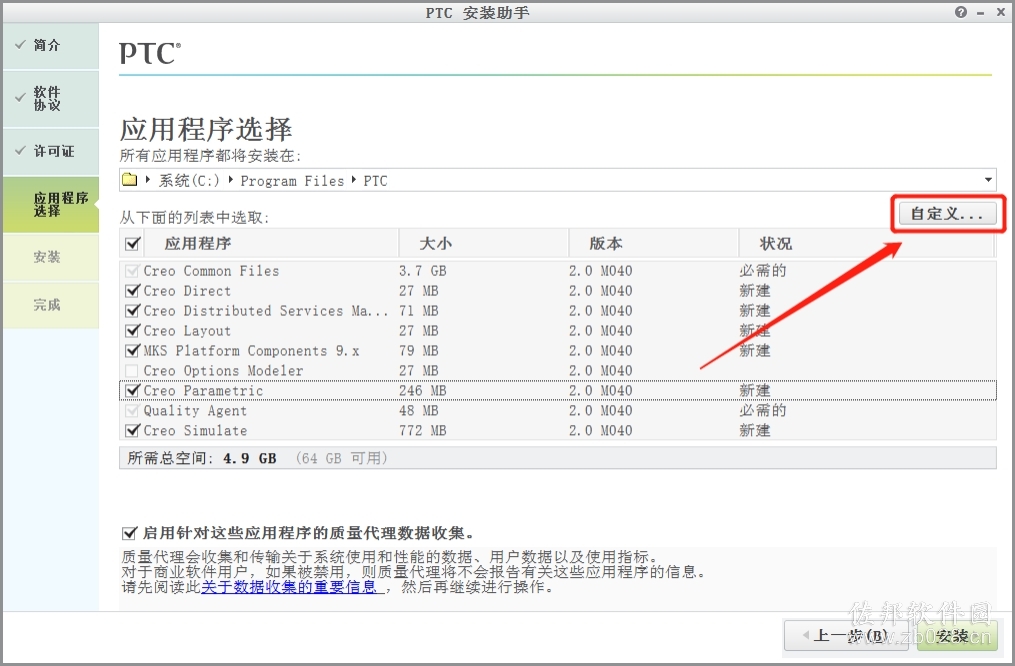The height and width of the screenshot is (666, 1015).
Task: Click MKS Platform Components 9.x name
Action: tap(251, 351)
